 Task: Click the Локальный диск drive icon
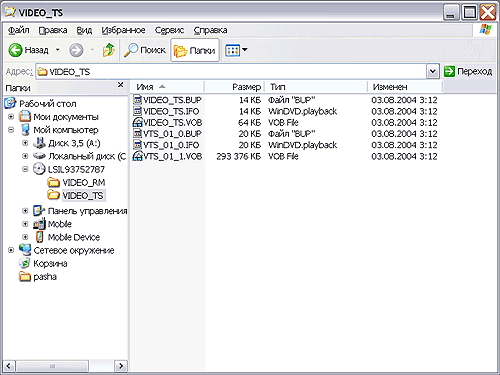pyautogui.click(x=39, y=156)
